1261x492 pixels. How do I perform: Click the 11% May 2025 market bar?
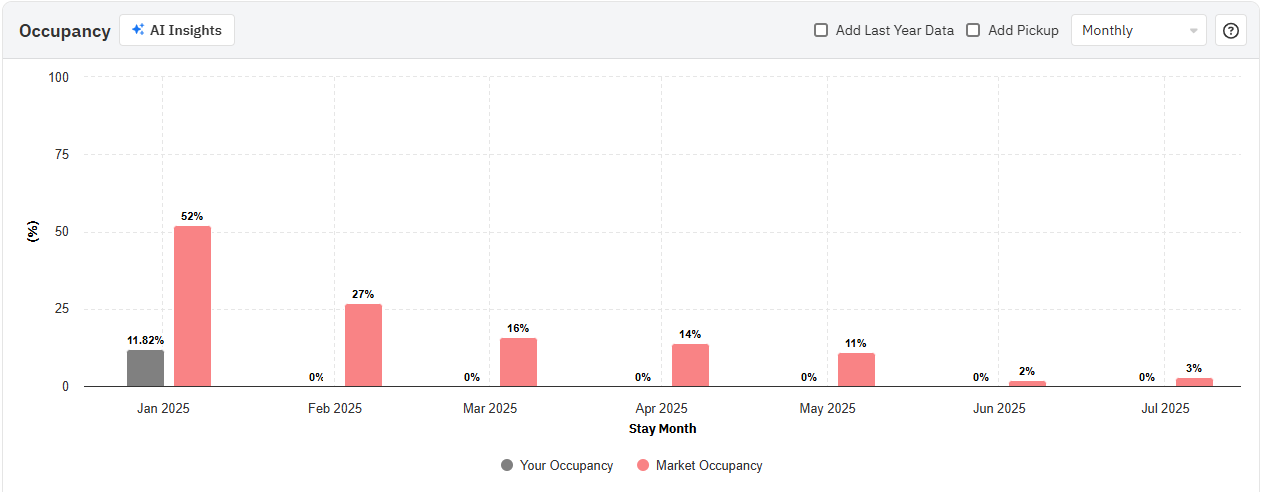pos(856,370)
